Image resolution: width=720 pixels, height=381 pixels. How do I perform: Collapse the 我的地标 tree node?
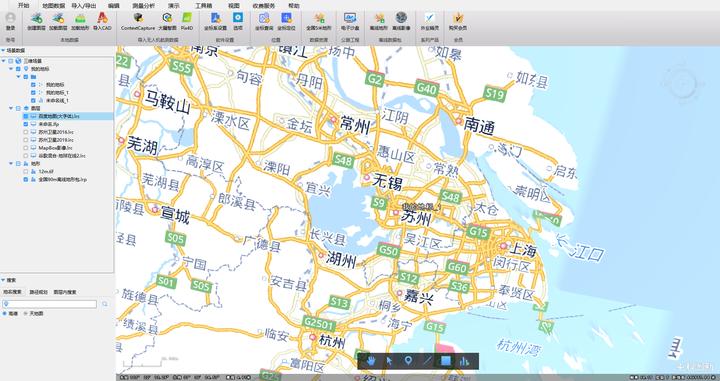click(11, 69)
